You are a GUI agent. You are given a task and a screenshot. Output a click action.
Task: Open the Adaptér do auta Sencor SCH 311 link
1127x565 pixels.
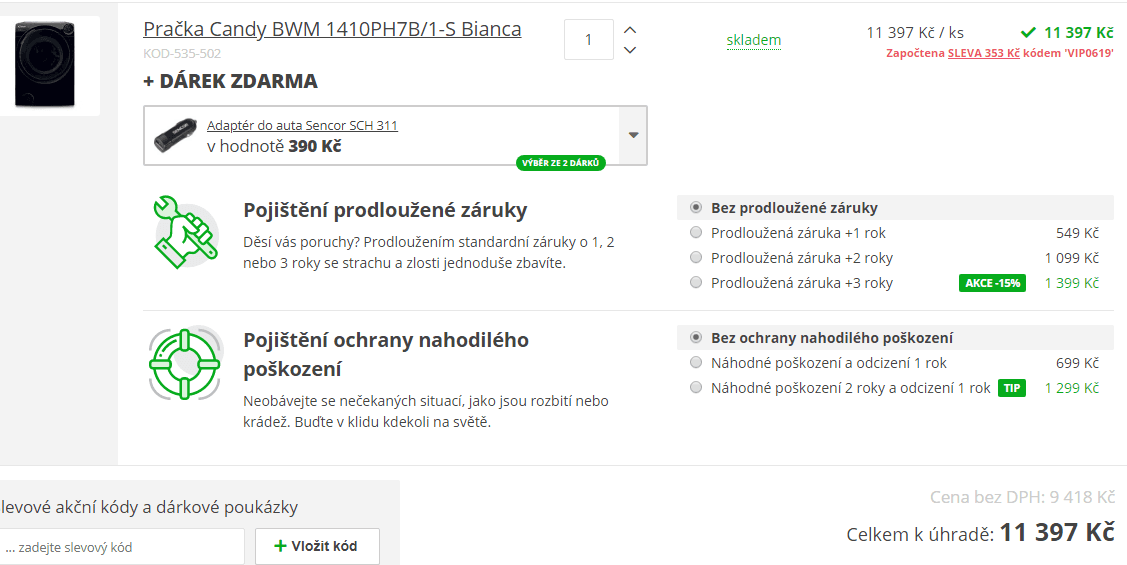(x=302, y=126)
